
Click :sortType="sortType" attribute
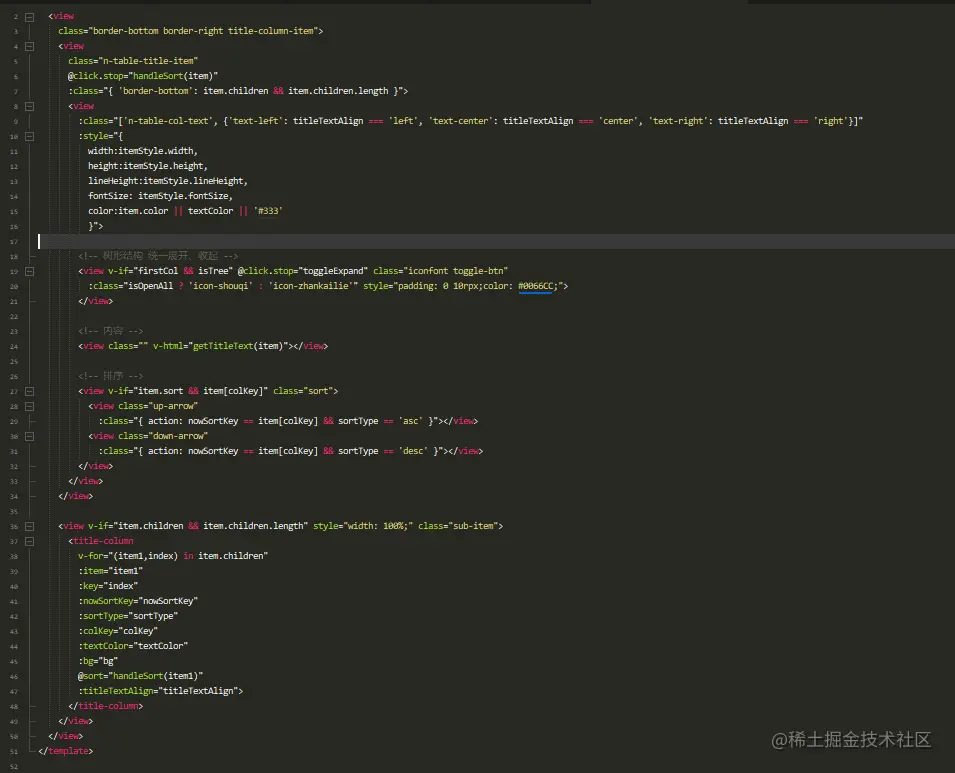pyautogui.click(x=128, y=616)
